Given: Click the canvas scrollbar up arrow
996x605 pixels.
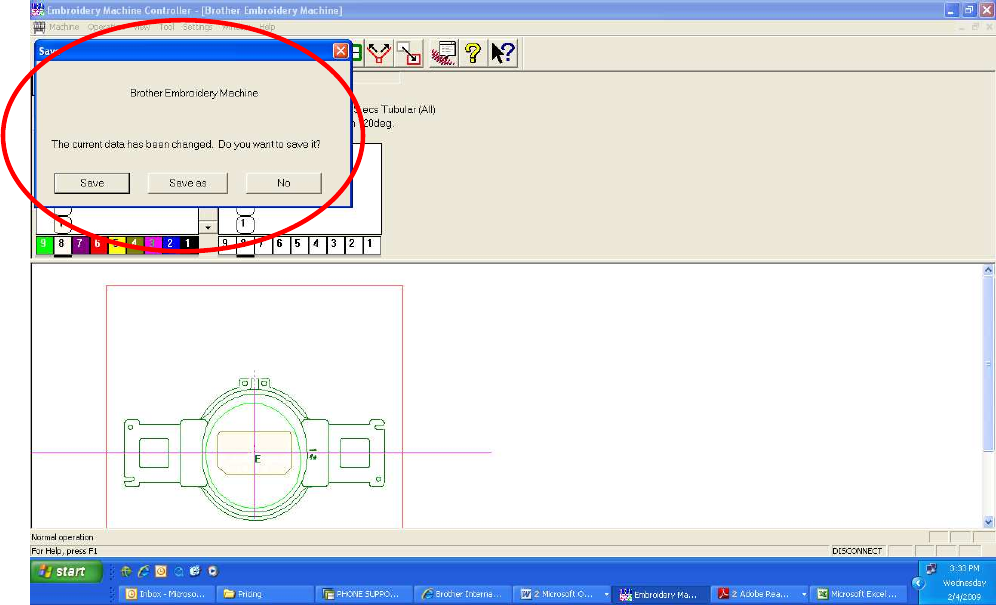Looking at the screenshot, I should point(988,269).
